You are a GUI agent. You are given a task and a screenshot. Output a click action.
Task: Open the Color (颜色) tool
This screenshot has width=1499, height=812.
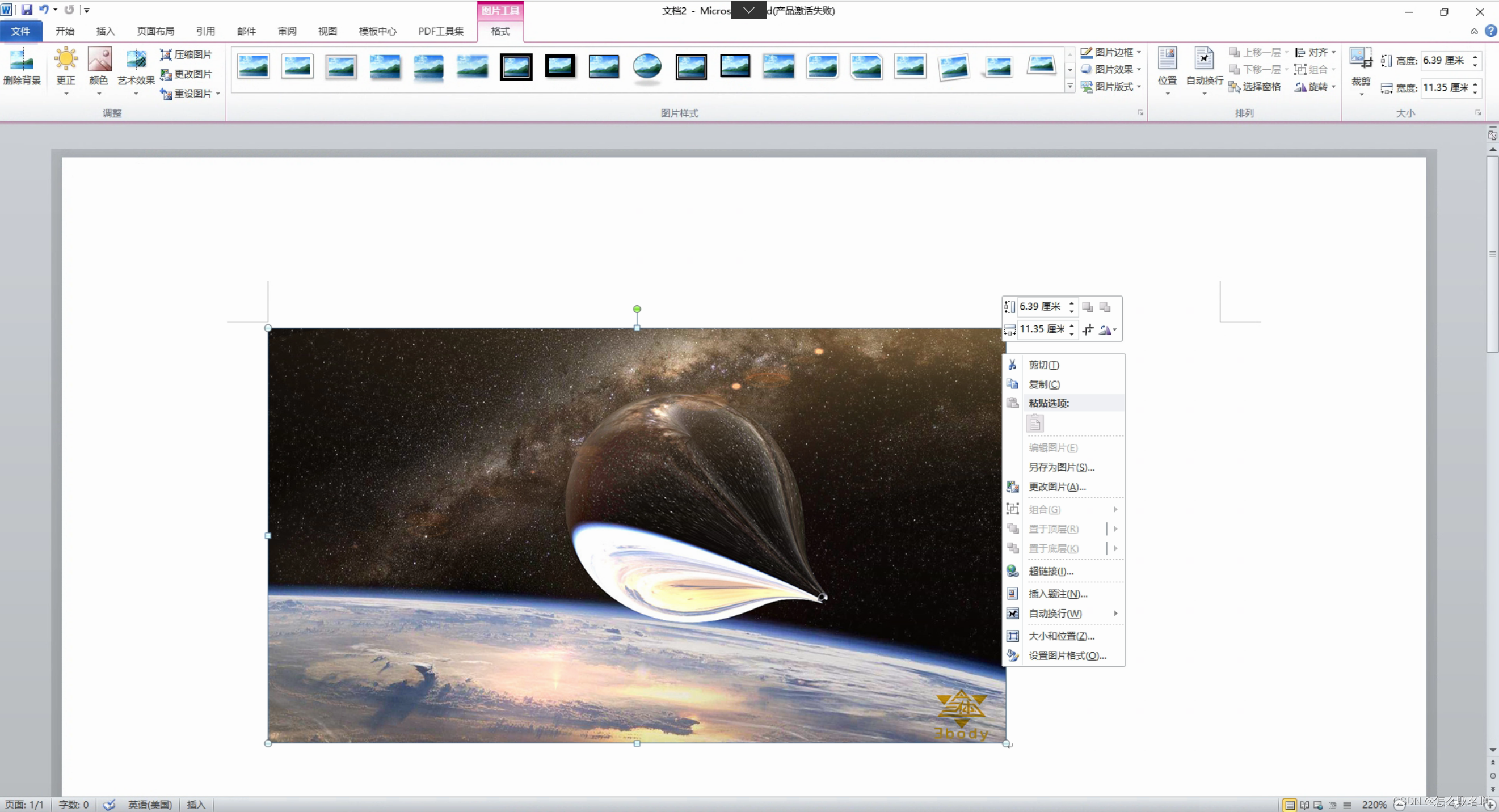pyautogui.click(x=99, y=61)
